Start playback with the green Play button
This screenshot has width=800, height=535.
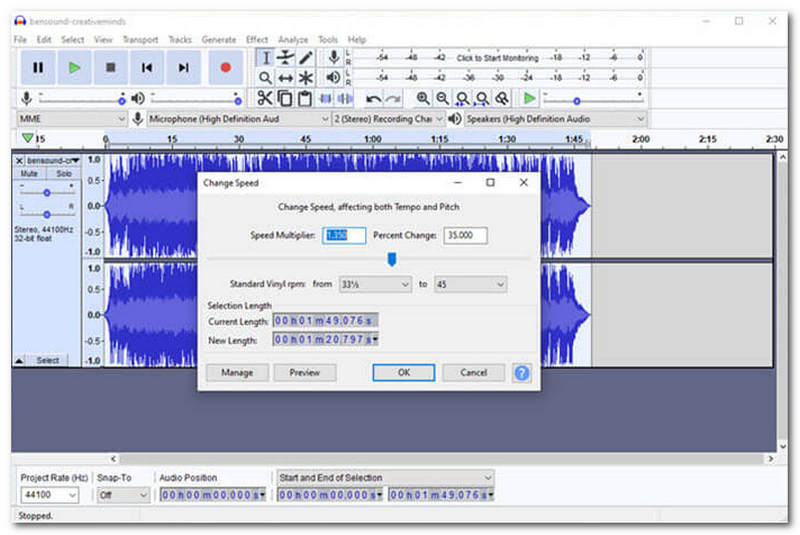(74, 67)
